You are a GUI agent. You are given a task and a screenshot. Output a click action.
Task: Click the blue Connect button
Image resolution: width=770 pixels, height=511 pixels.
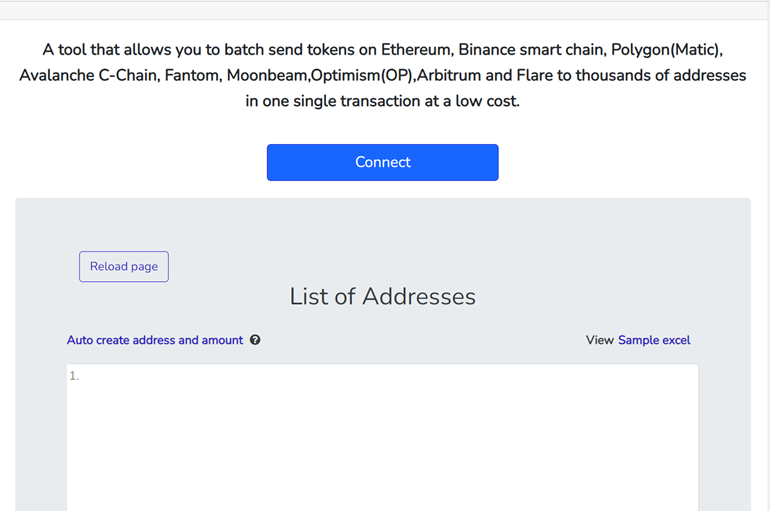[x=383, y=162]
